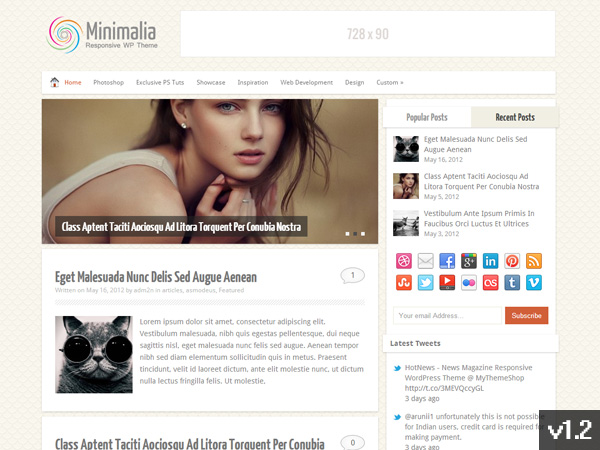Select the Home menu item
The width and height of the screenshot is (600, 450).
[x=73, y=82]
